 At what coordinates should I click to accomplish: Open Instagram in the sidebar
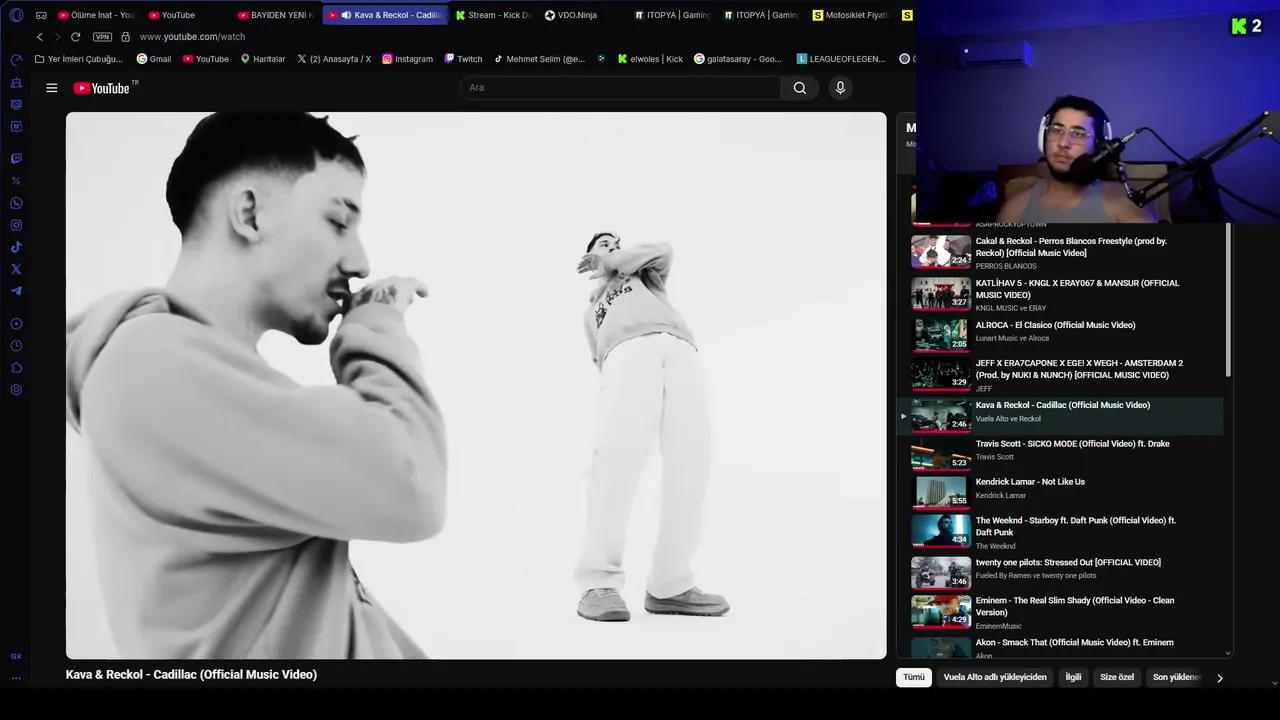point(16,225)
